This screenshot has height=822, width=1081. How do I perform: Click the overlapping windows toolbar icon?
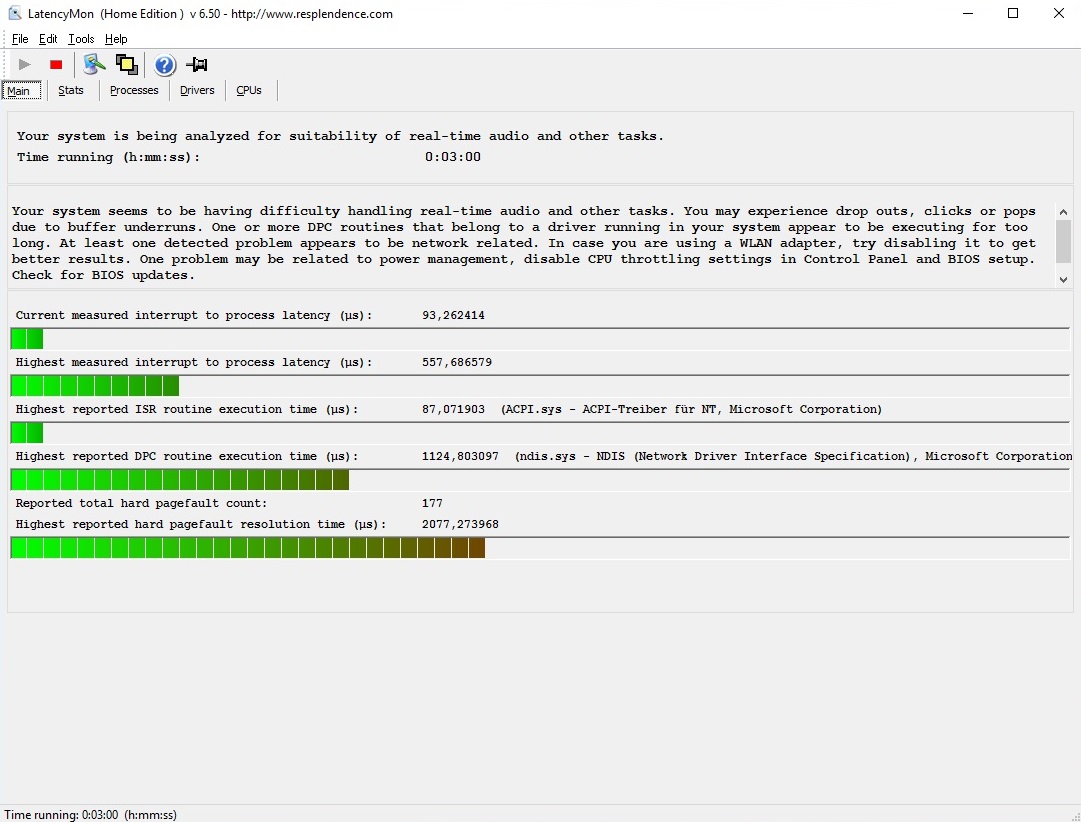point(126,64)
